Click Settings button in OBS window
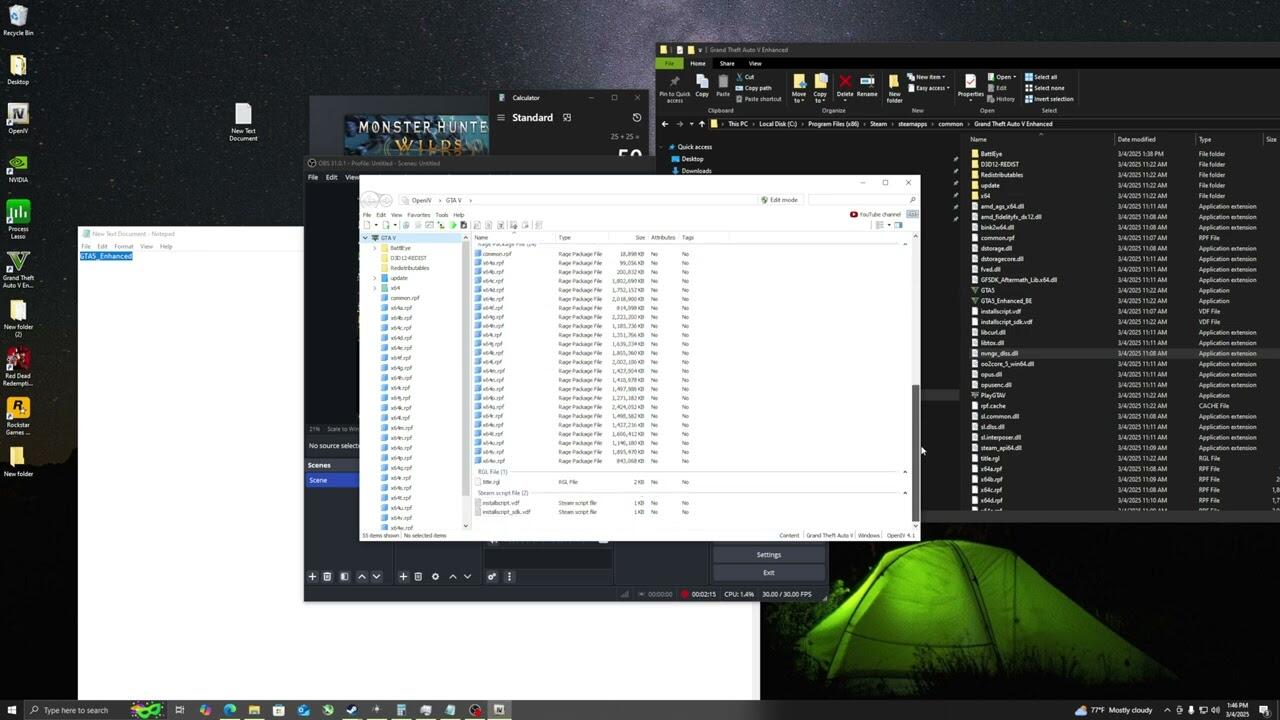This screenshot has width=1280, height=720. click(x=768, y=554)
